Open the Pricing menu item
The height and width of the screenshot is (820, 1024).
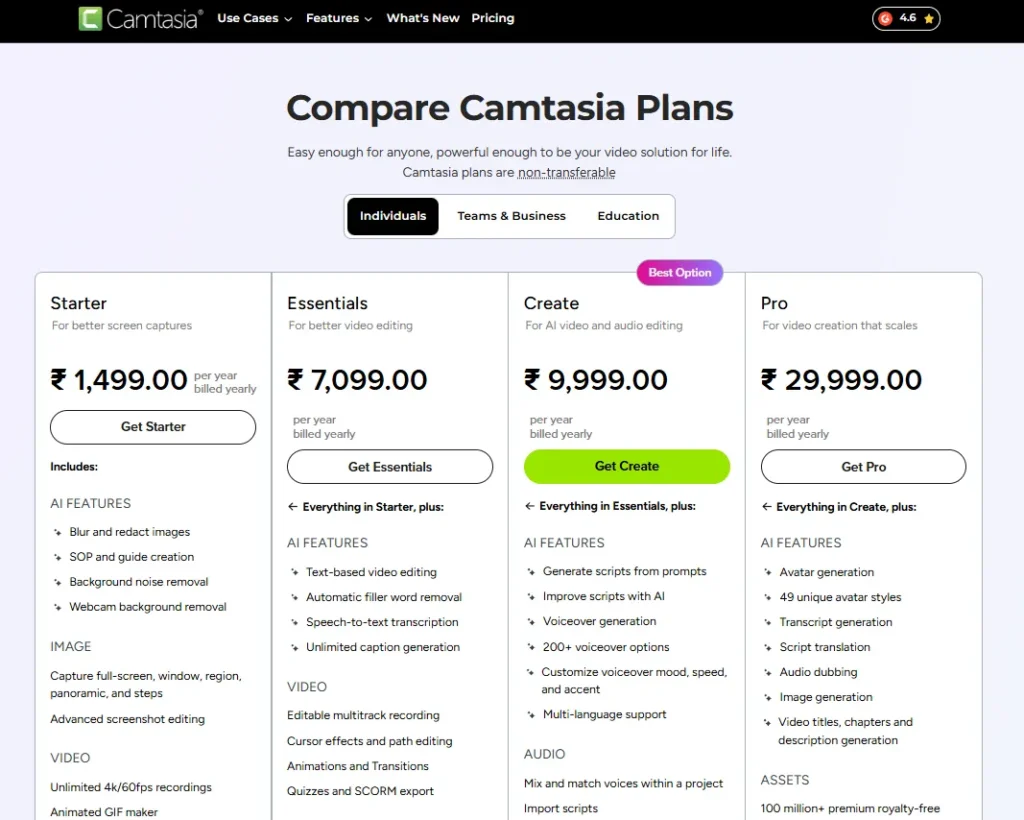pos(493,18)
